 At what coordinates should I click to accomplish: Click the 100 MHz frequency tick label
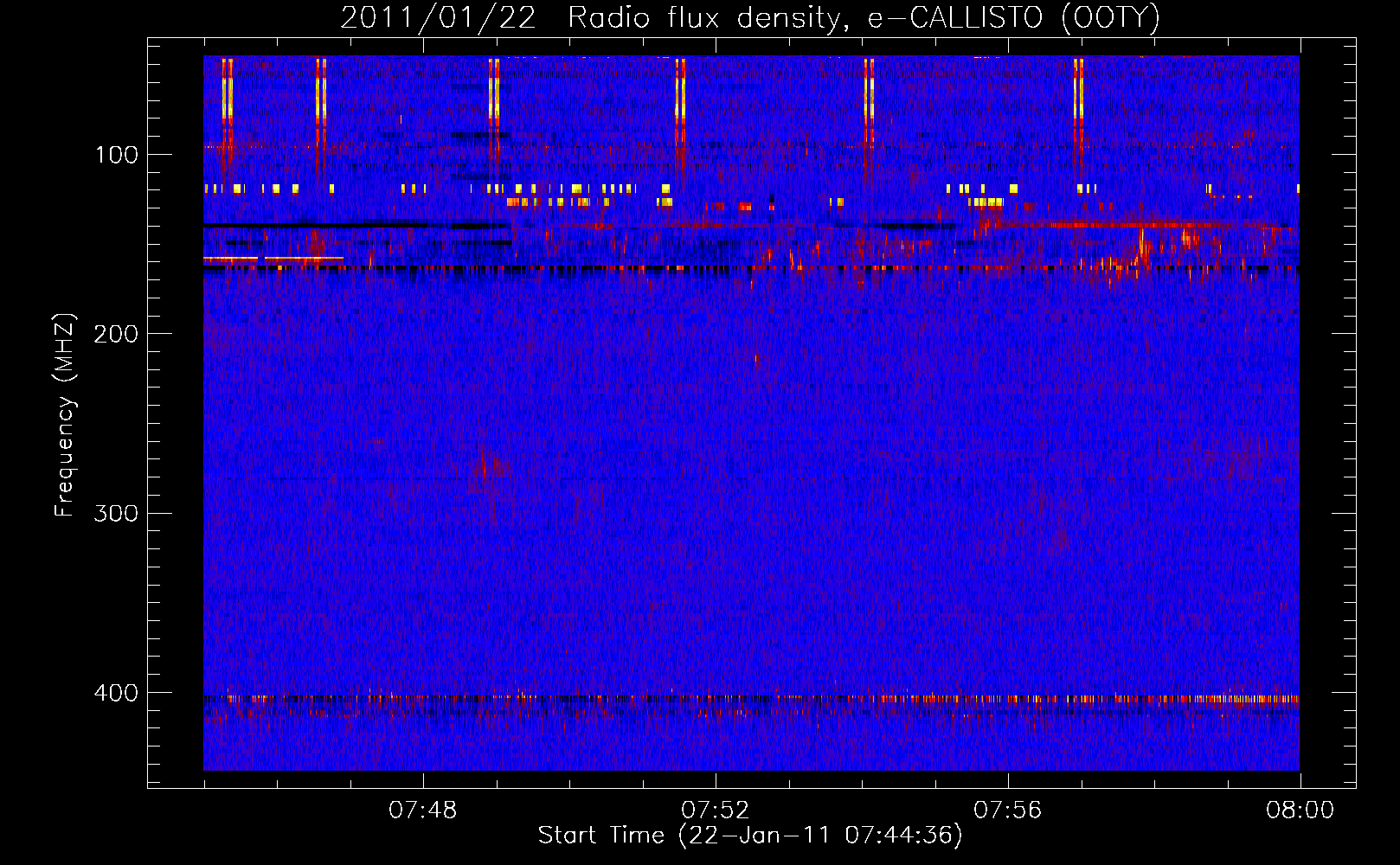point(117,155)
